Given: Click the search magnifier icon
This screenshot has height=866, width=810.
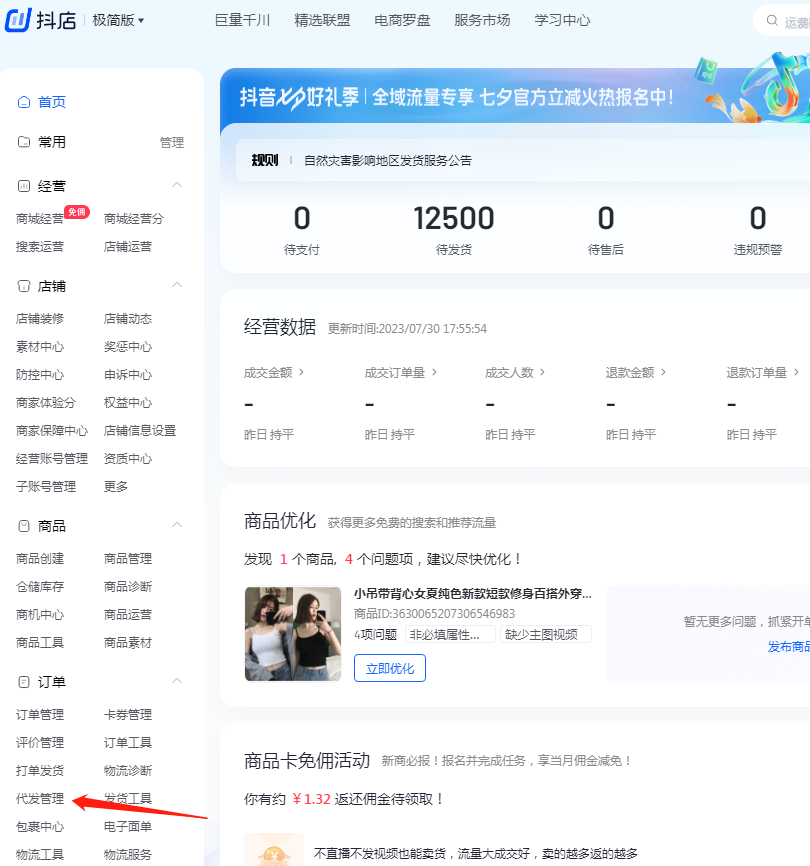Looking at the screenshot, I should 772,21.
